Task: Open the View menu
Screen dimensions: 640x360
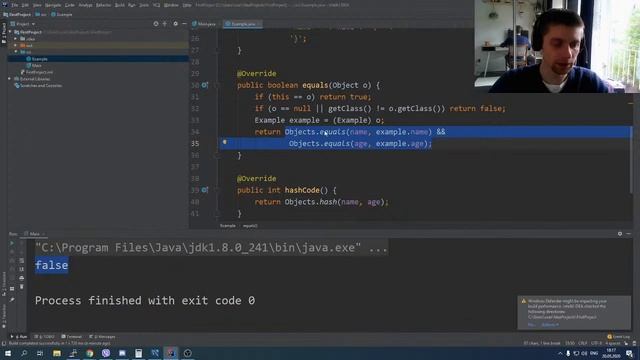Action: coord(37,5)
